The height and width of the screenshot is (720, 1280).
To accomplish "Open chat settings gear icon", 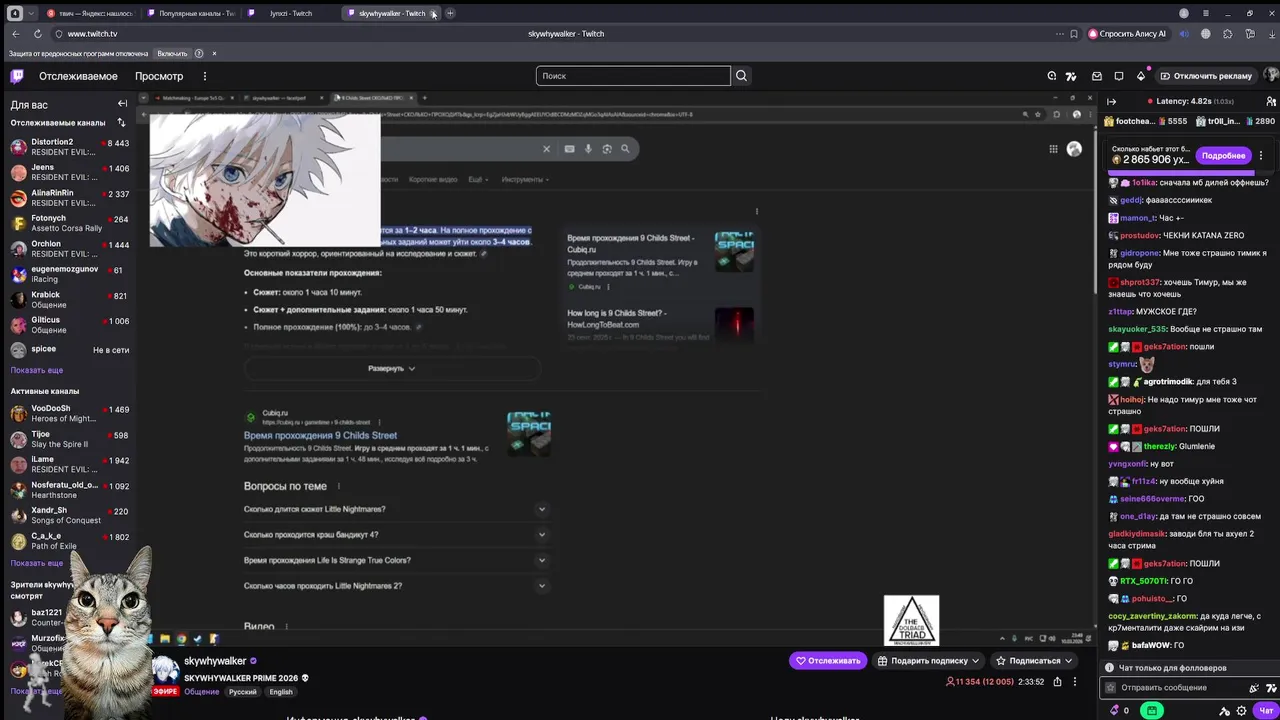I will click(1241, 710).
